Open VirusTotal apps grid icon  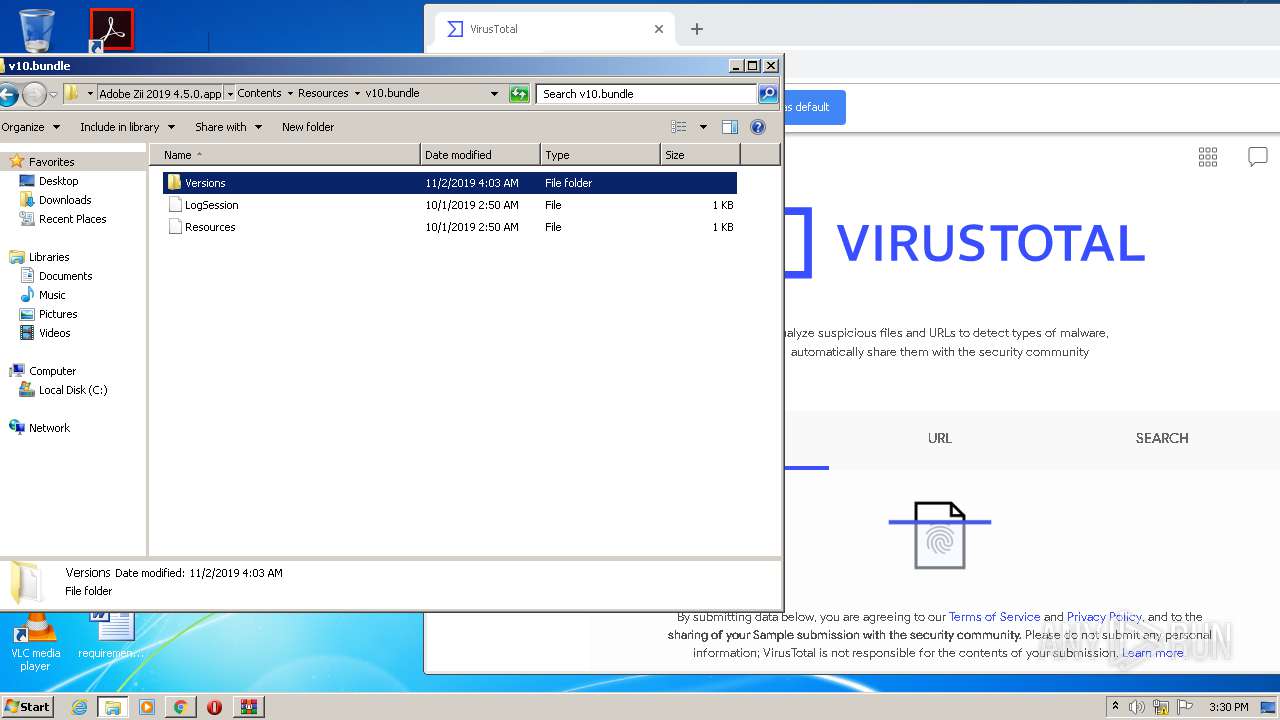(x=1208, y=156)
